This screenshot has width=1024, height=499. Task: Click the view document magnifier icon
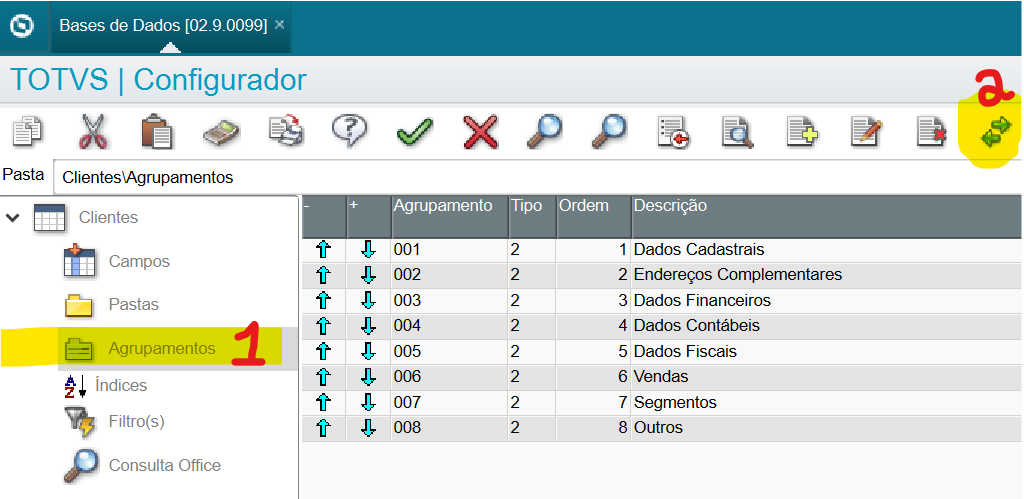coord(738,132)
